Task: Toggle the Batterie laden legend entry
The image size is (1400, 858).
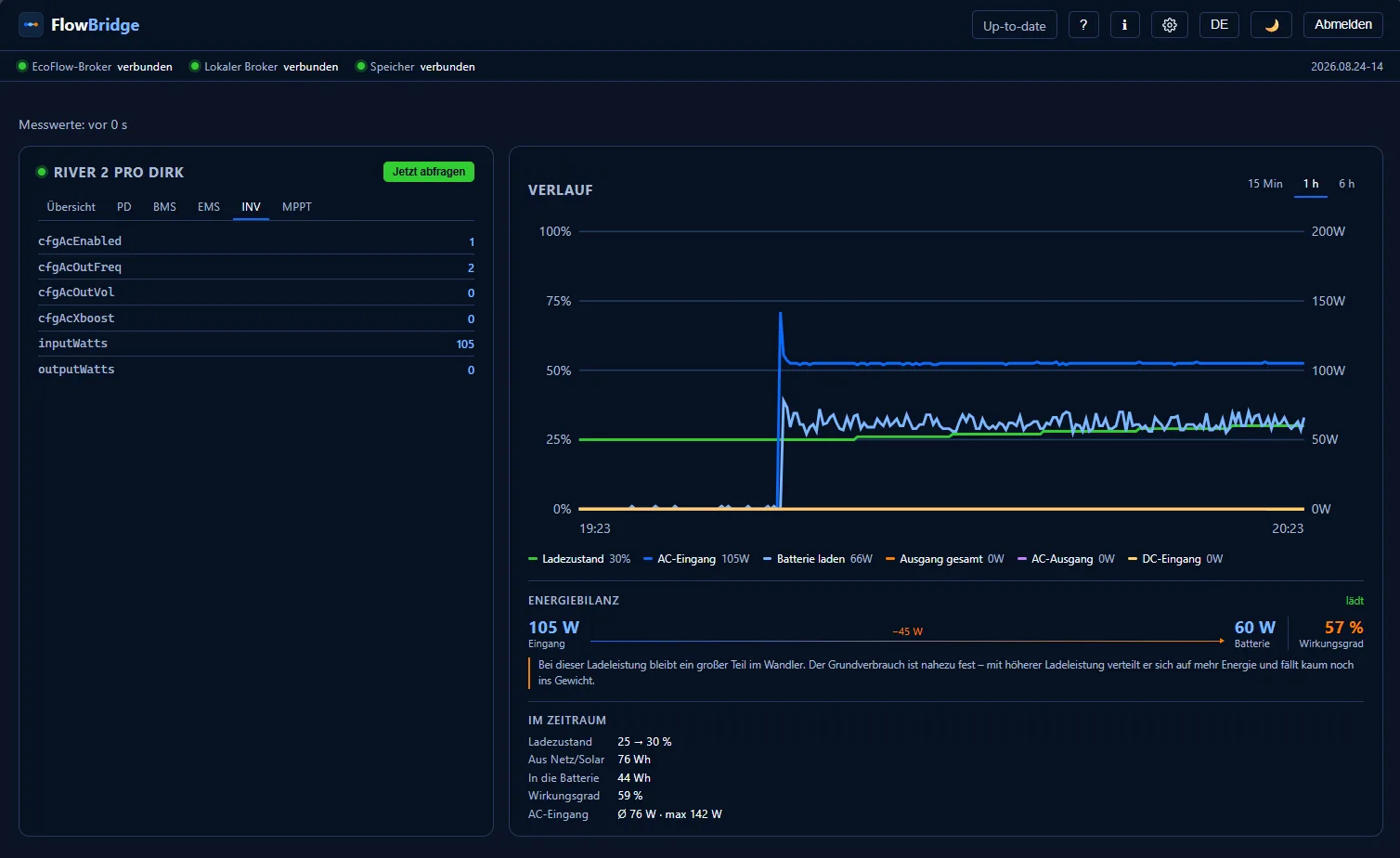Action: click(x=818, y=559)
